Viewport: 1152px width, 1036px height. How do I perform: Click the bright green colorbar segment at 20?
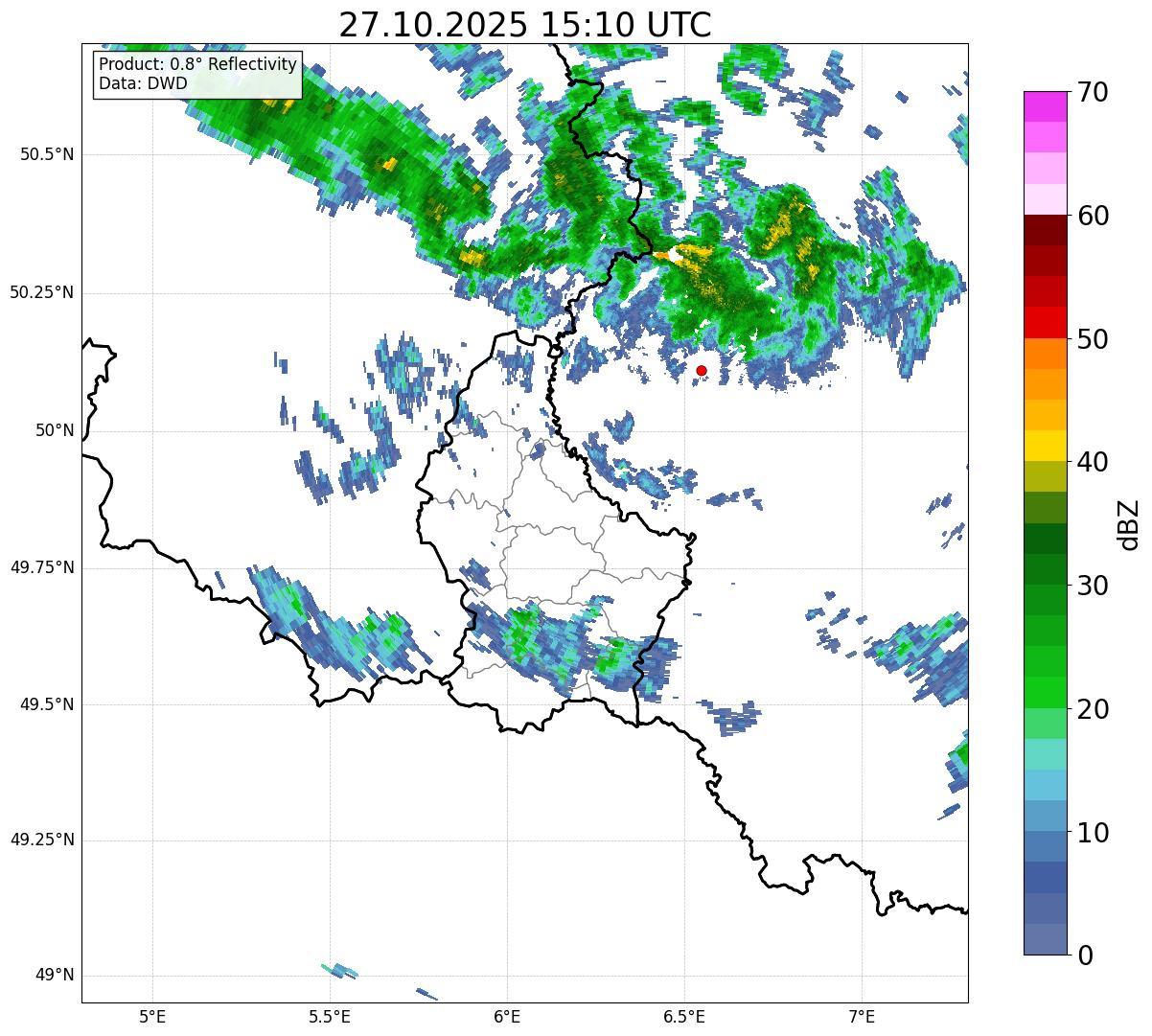[x=1045, y=693]
